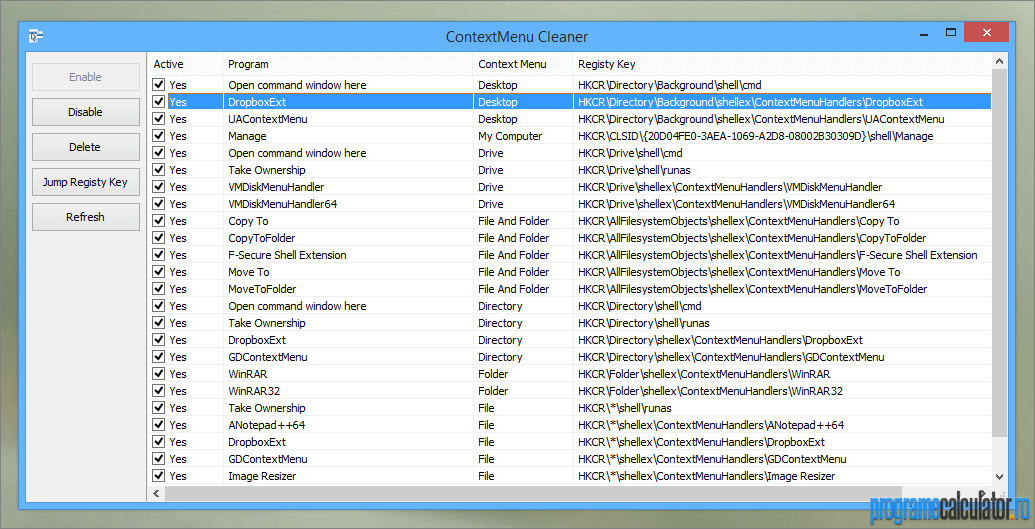Click the Context Menu column header
Screen dimensions: 1035x529
point(523,64)
